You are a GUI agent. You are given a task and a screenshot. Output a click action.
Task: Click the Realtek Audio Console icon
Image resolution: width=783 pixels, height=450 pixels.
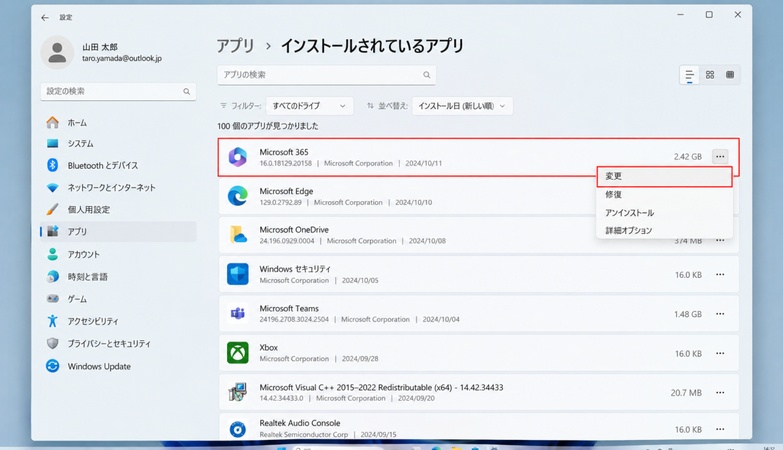pyautogui.click(x=238, y=429)
